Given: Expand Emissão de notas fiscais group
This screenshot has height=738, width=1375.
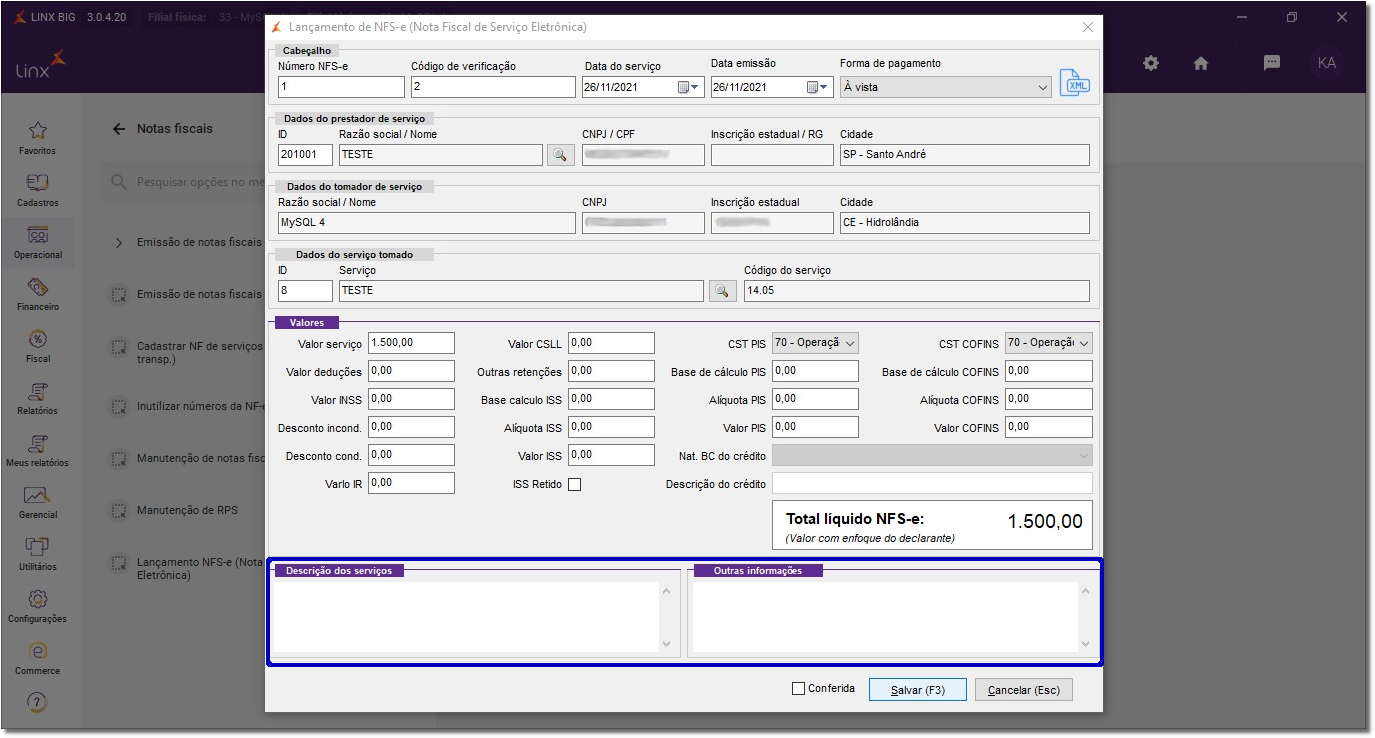Looking at the screenshot, I should coord(119,243).
